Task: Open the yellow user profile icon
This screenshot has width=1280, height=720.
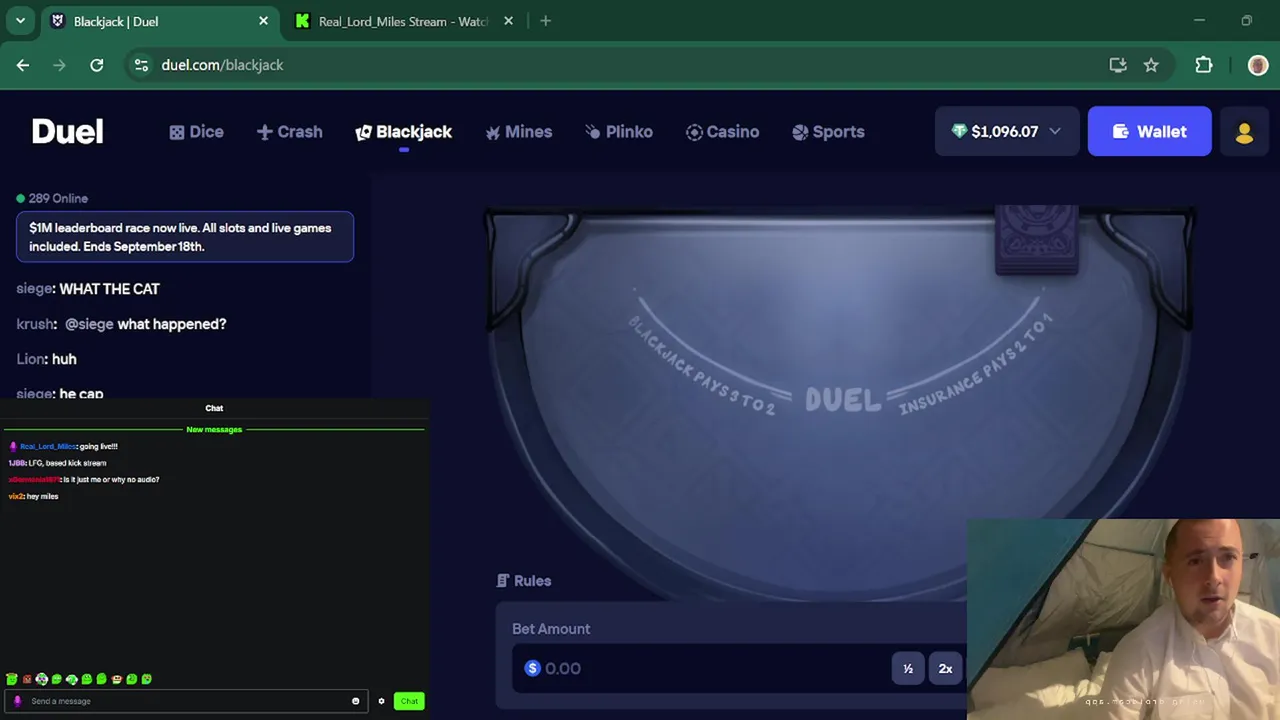Action: click(x=1244, y=132)
